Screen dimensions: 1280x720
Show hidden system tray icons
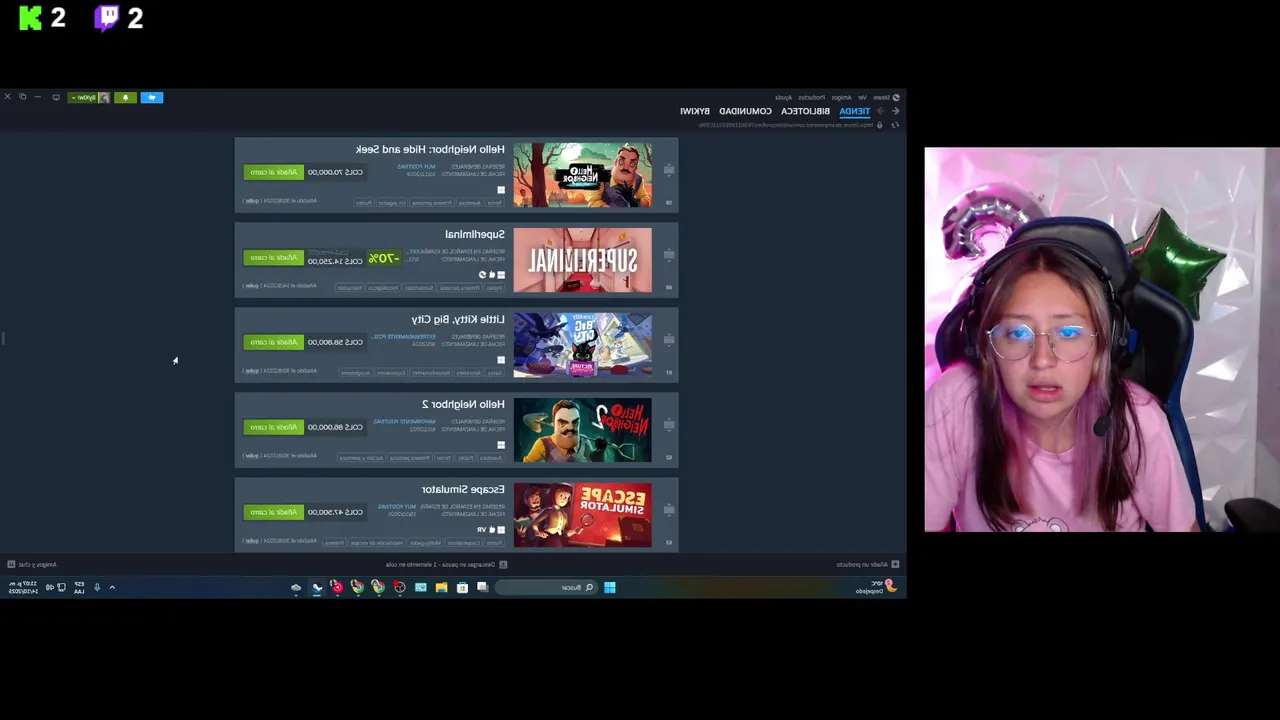click(x=112, y=587)
